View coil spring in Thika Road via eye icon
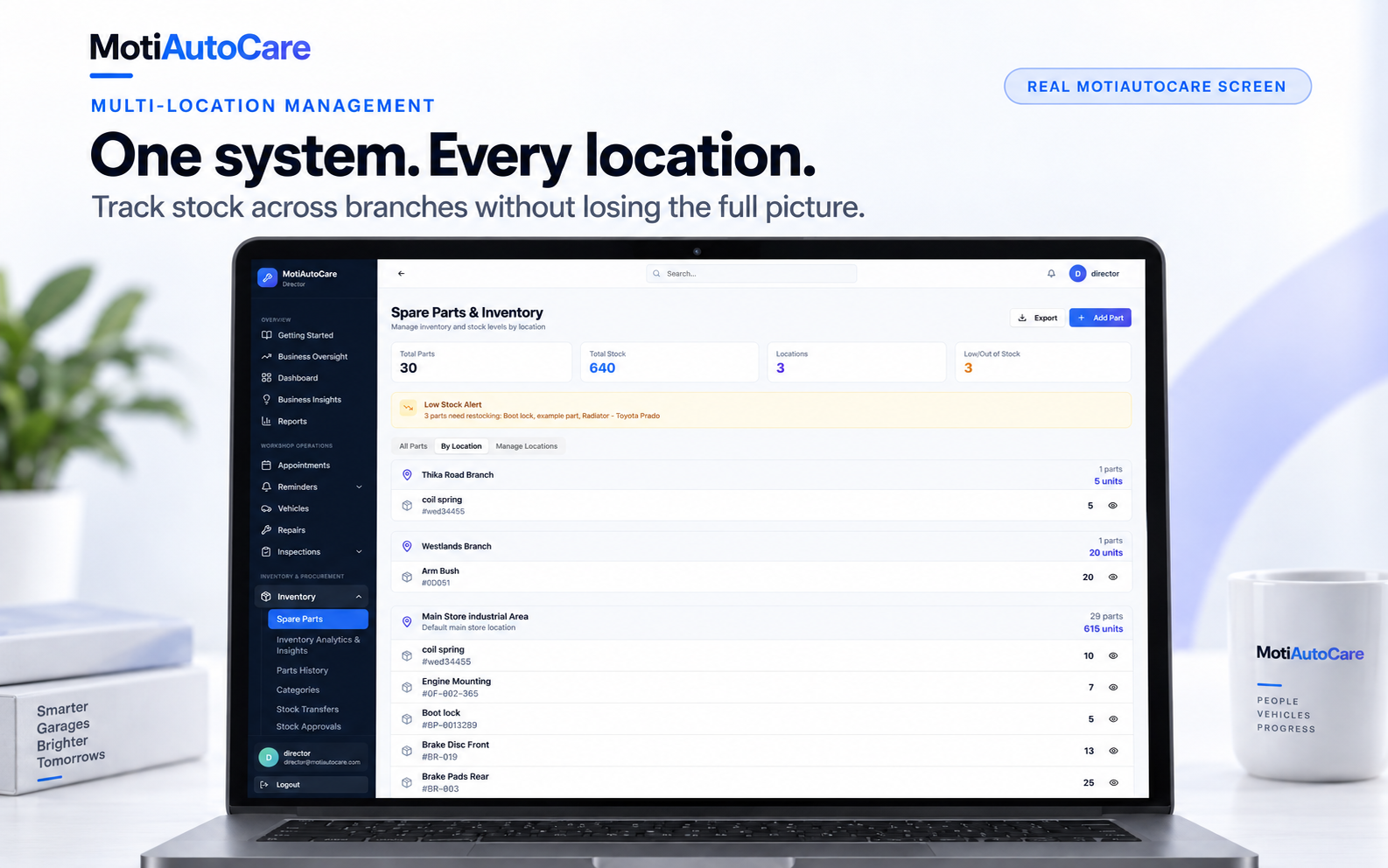 [1113, 506]
